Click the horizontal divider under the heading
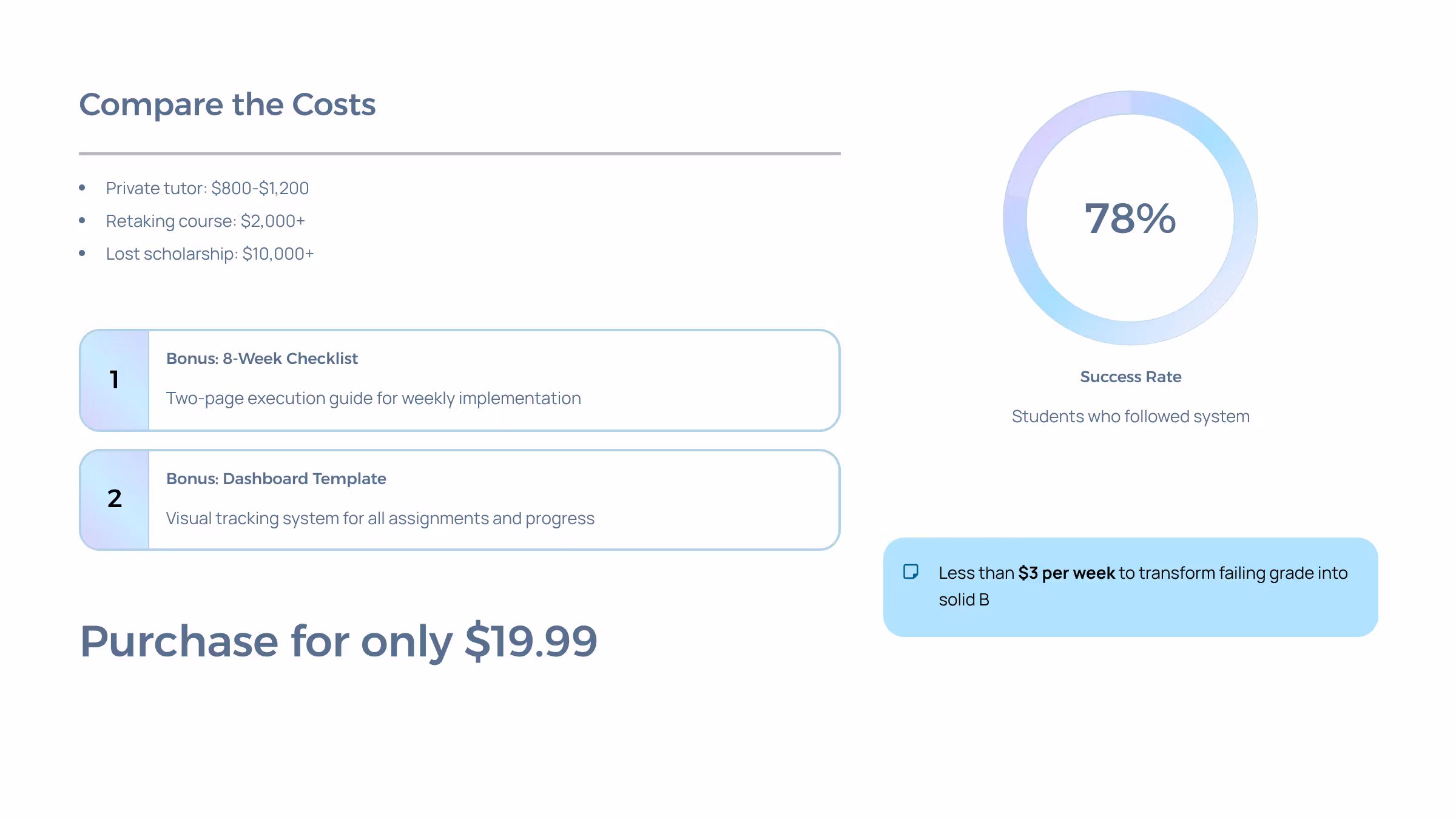 459,153
